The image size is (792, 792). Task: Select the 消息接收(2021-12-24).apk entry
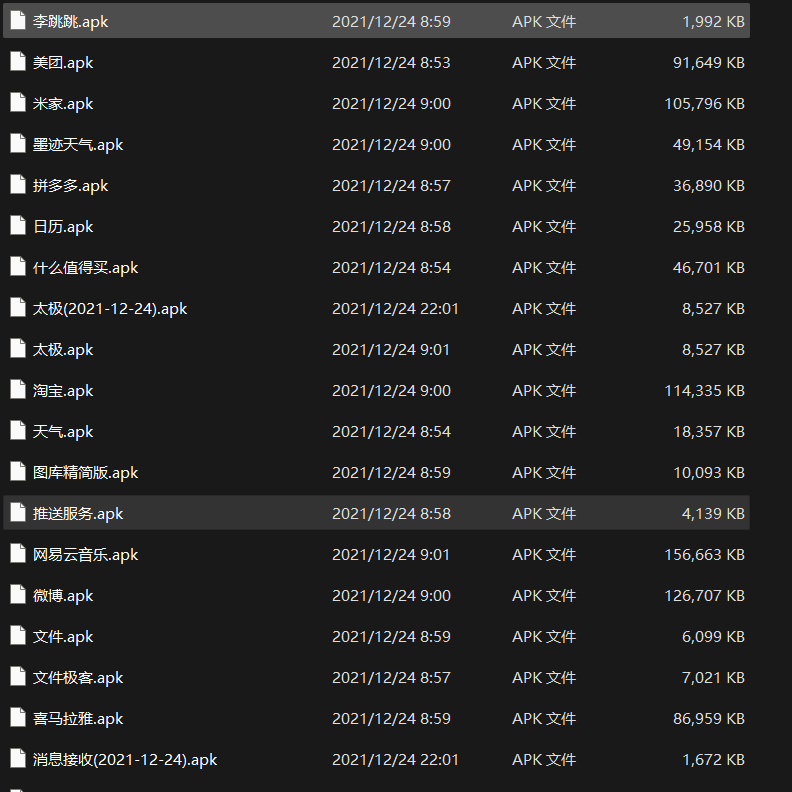coord(124,759)
